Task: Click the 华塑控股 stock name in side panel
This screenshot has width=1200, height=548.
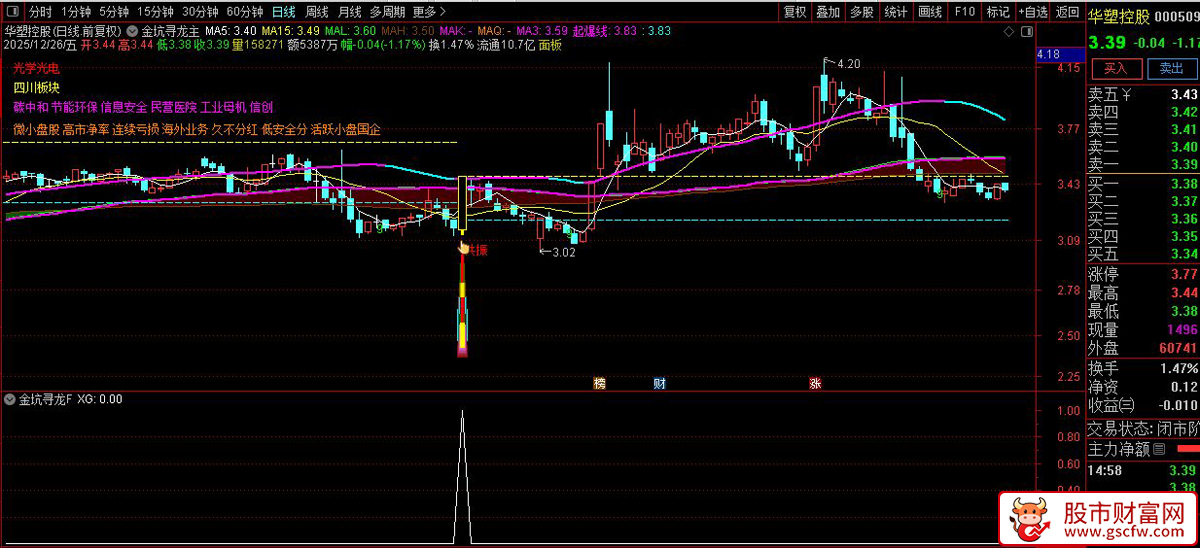Action: click(x=1119, y=16)
